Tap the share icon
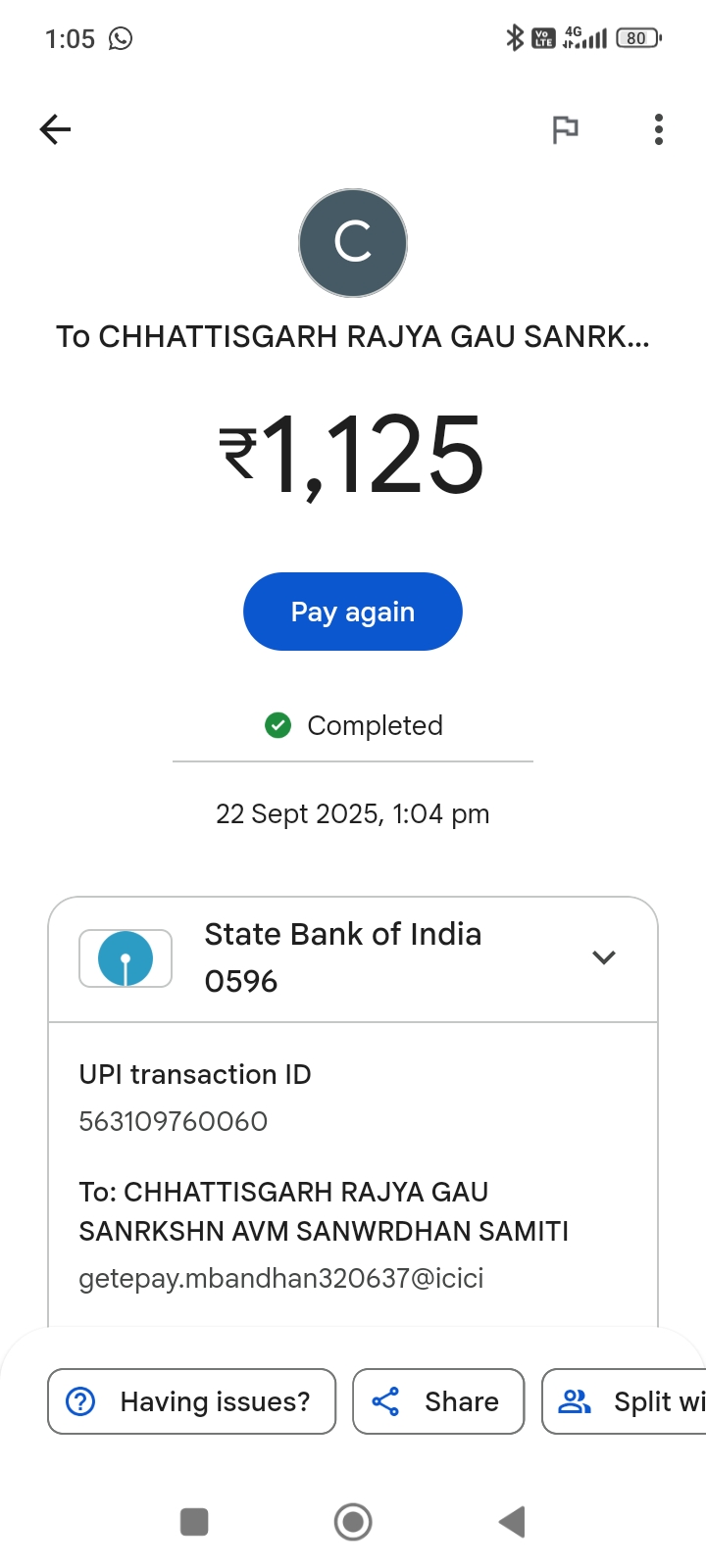The image size is (706, 1568). click(x=386, y=1401)
